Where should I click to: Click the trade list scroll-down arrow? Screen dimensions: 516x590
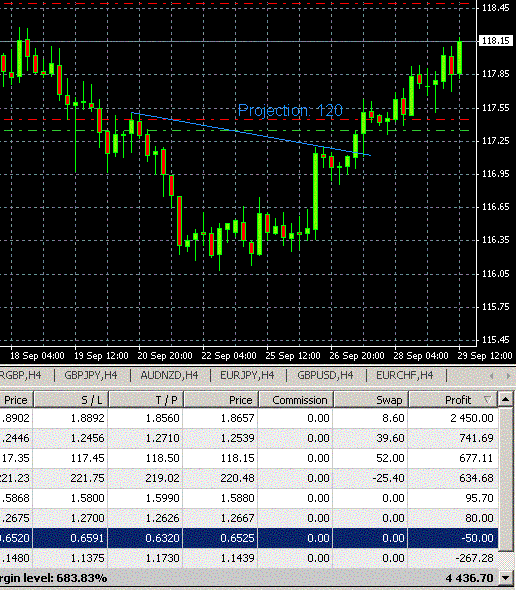[506, 578]
